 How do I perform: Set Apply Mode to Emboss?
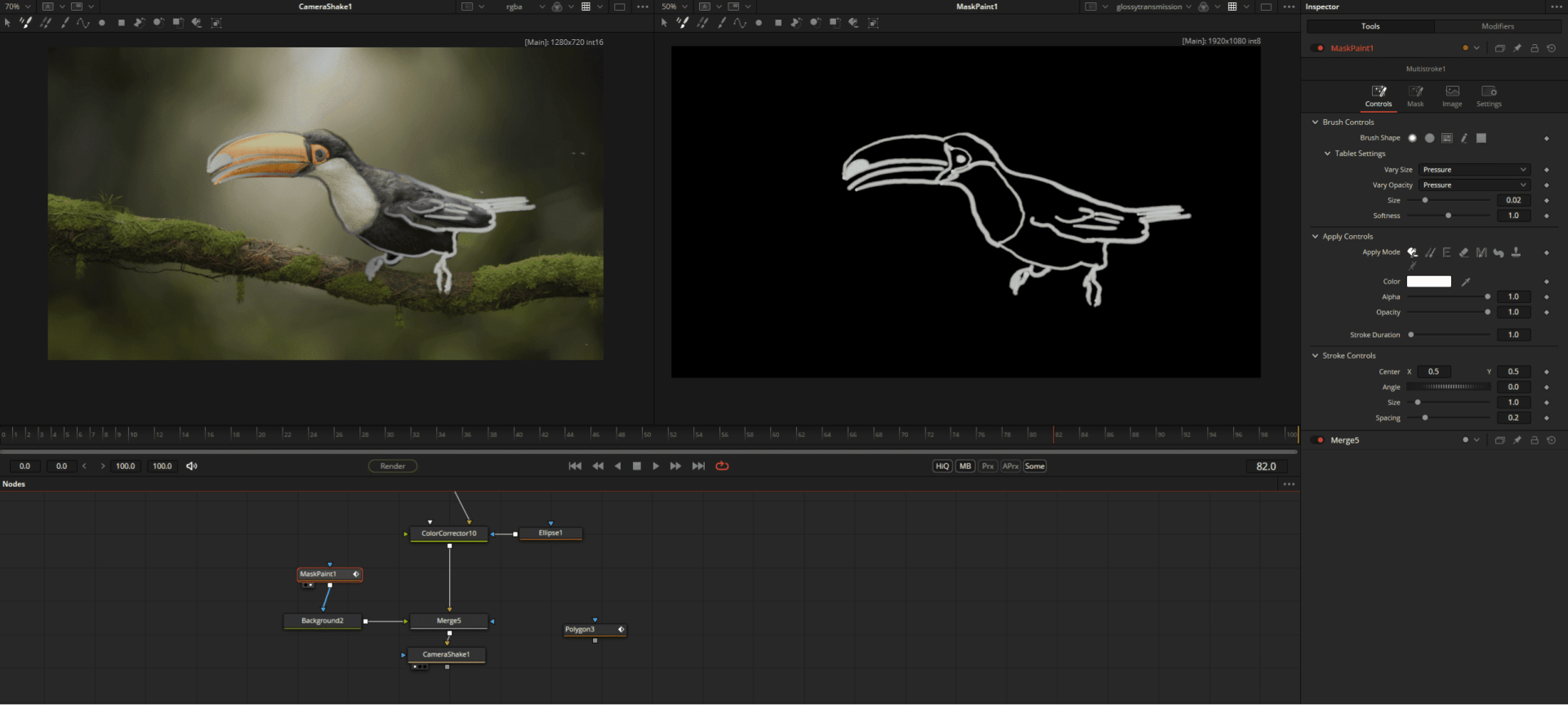(x=1447, y=252)
